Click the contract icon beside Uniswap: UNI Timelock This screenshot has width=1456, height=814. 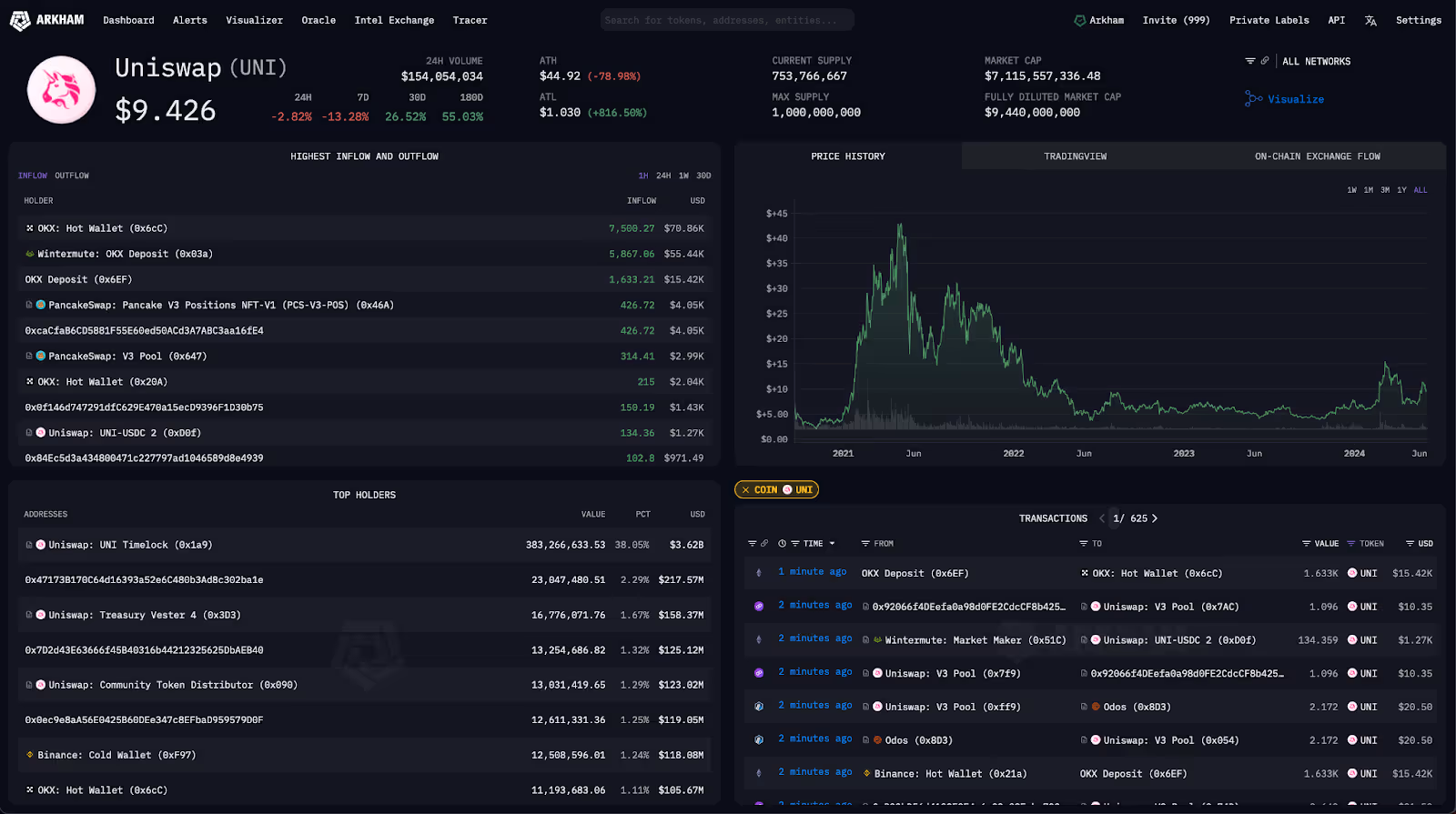30,545
